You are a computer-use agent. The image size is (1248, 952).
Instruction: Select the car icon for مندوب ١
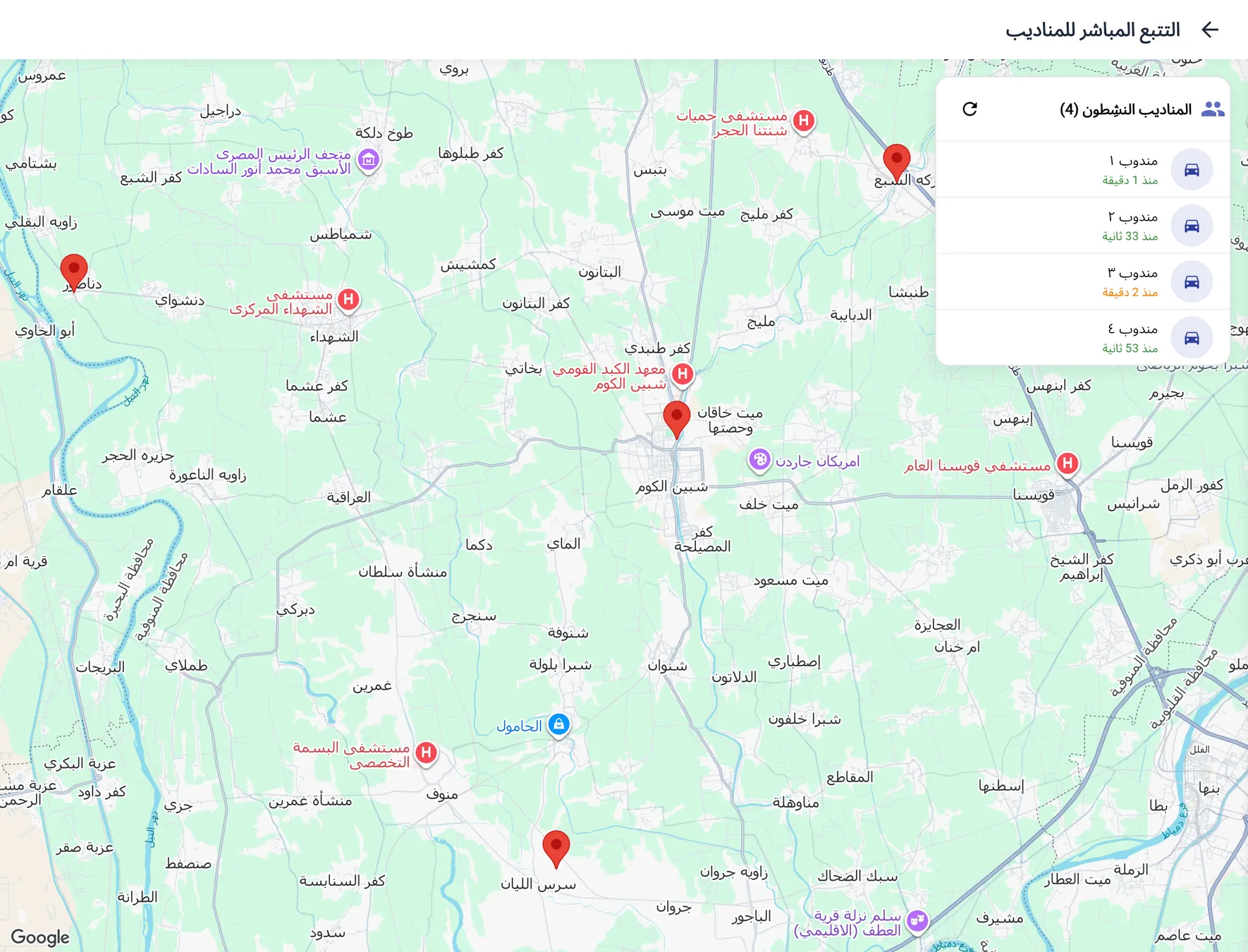(x=1192, y=169)
